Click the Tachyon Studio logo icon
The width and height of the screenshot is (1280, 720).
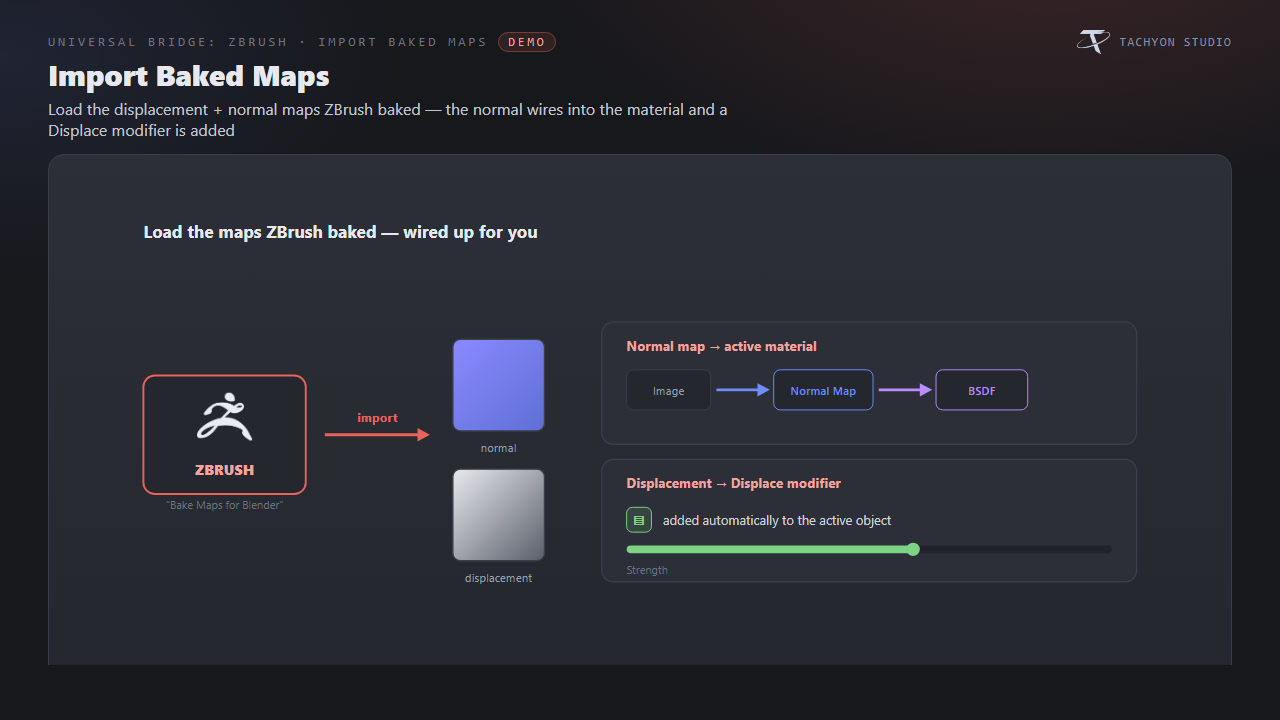tap(1094, 41)
